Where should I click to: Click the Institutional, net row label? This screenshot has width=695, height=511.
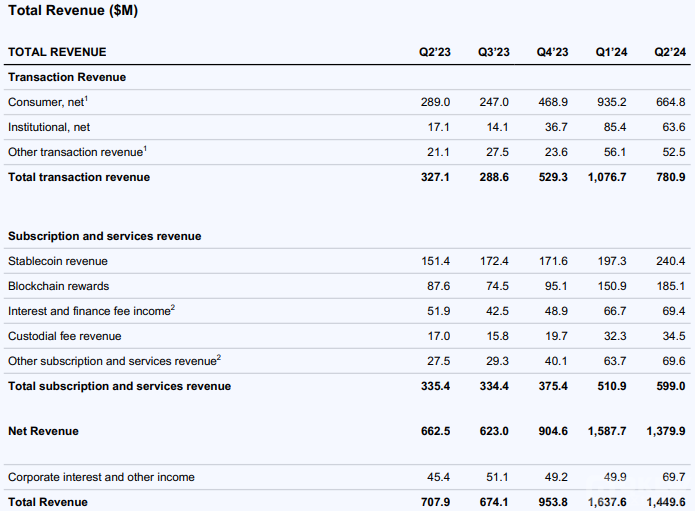click(x=51, y=127)
